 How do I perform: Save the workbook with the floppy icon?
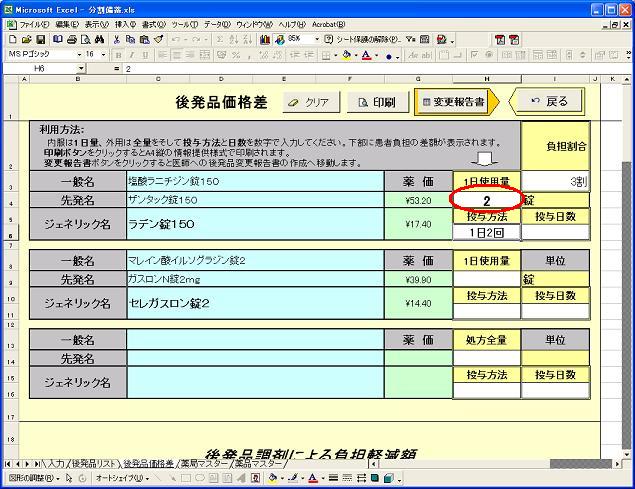tap(41, 39)
